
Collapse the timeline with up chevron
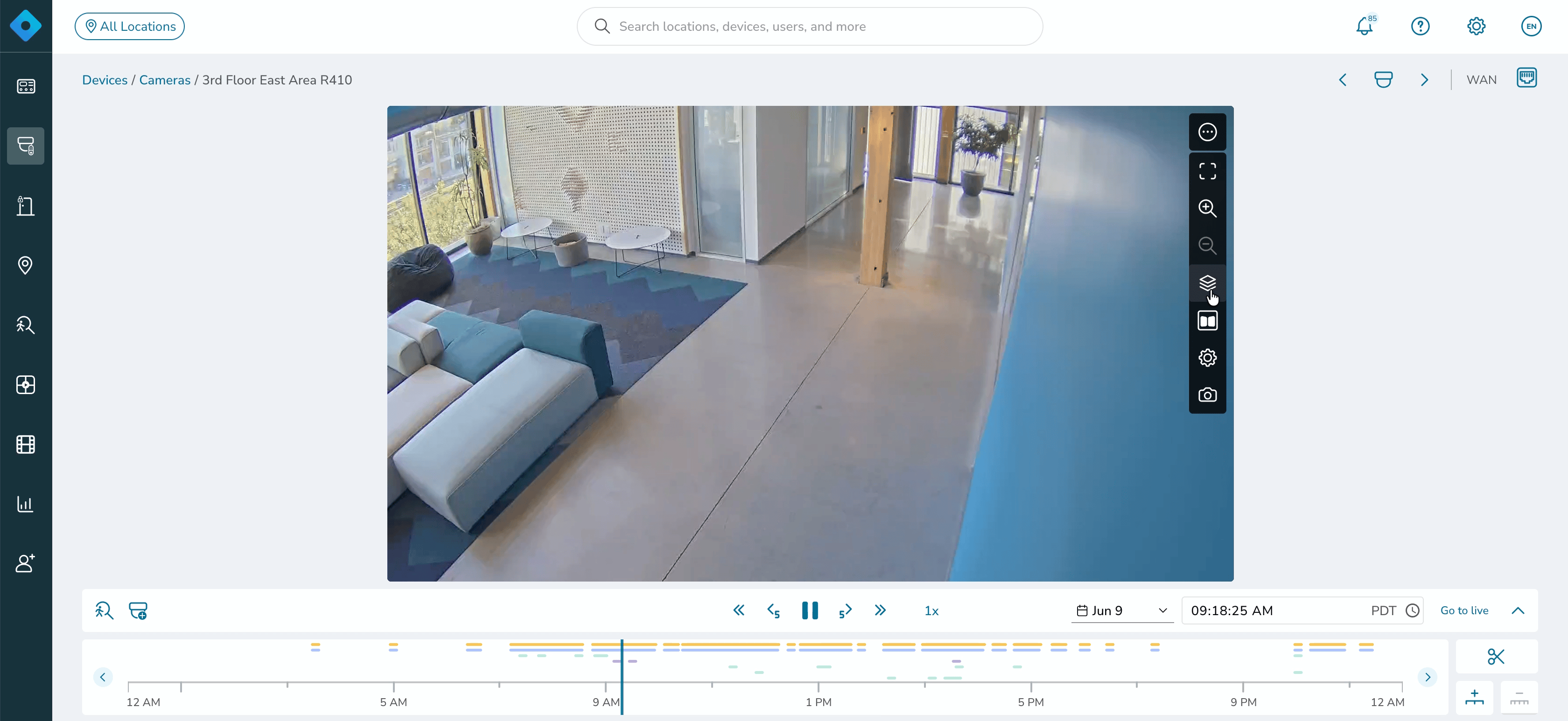1518,610
